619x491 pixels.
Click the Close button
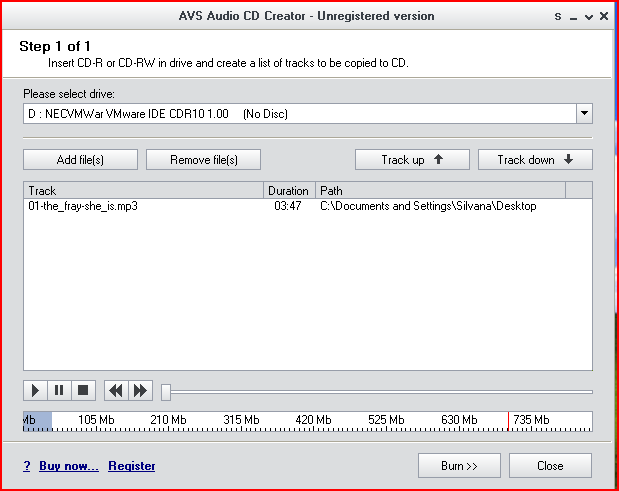click(x=550, y=466)
